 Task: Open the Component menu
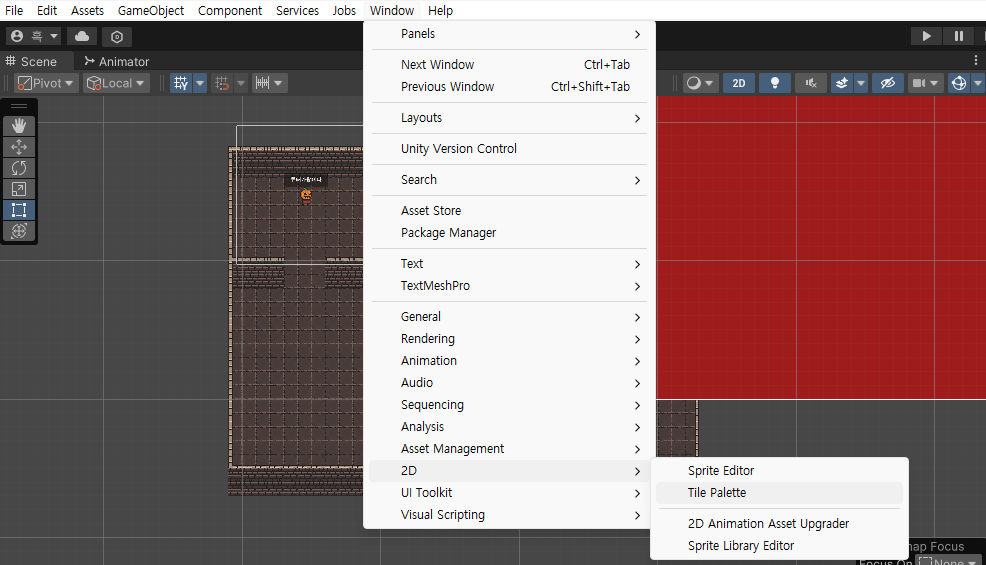(230, 11)
